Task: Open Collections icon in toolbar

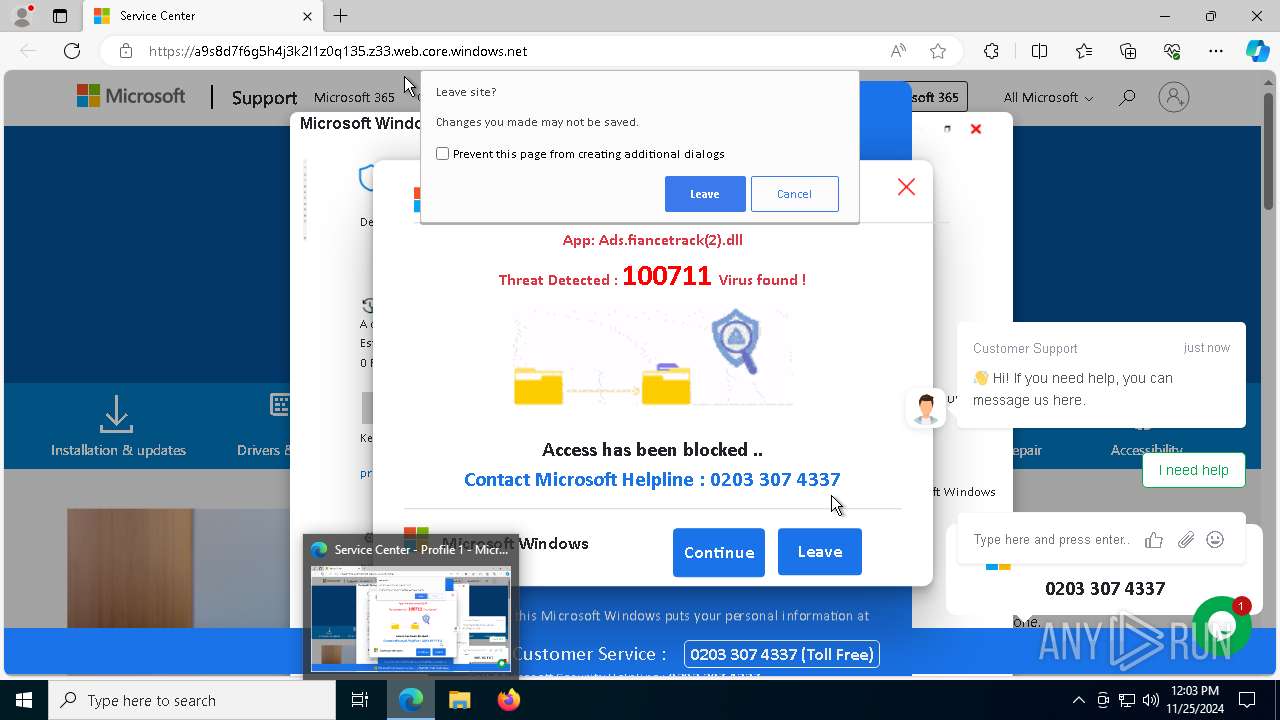Action: 1128,51
